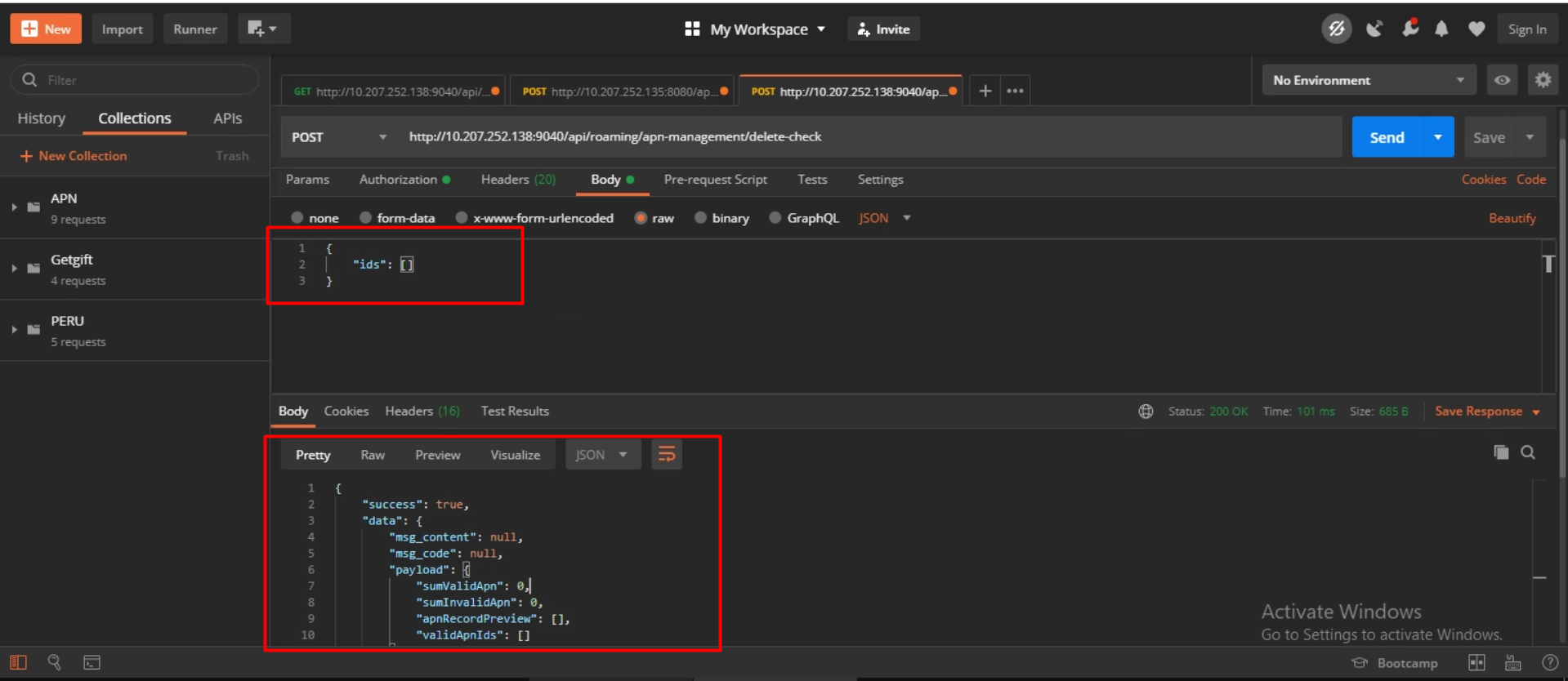Switch to the Pre-request Script tab
The height and width of the screenshot is (681, 1568).
coord(715,180)
